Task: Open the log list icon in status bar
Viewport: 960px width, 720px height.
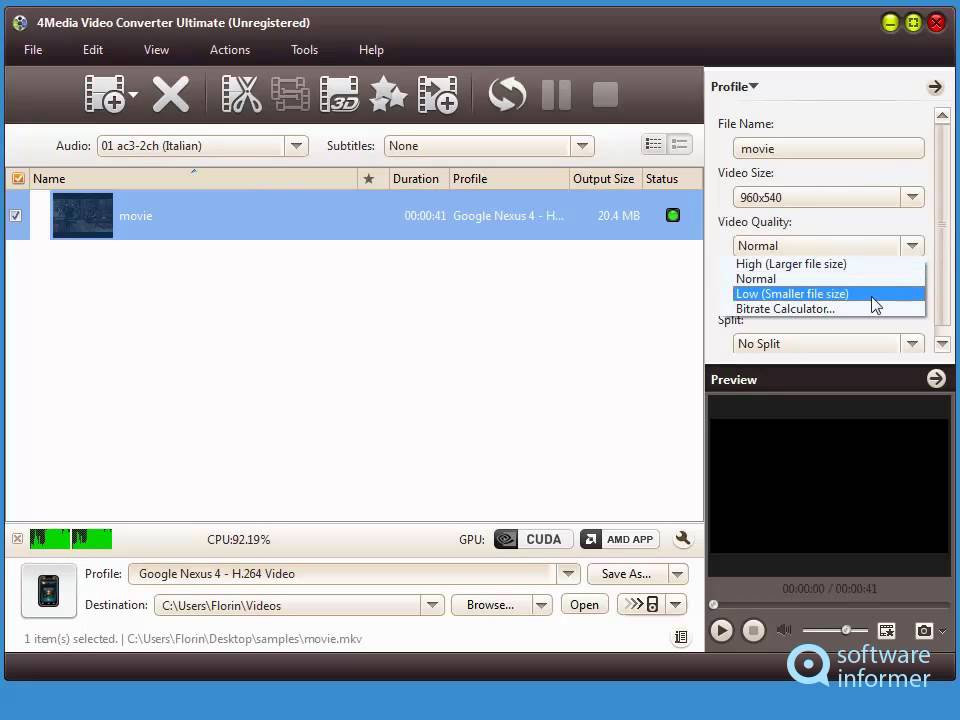Action: [x=680, y=637]
